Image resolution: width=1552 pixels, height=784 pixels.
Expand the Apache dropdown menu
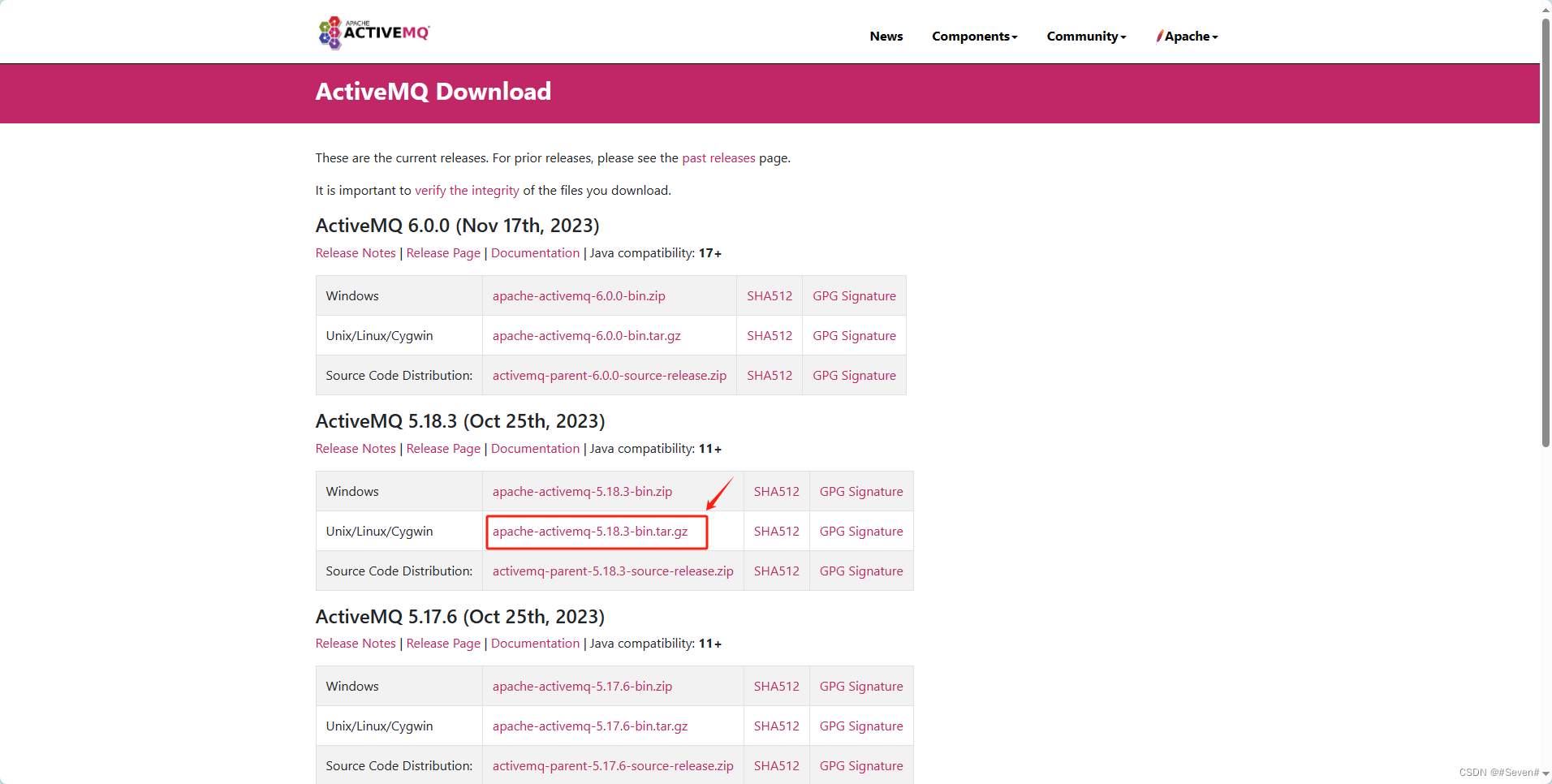[1188, 37]
